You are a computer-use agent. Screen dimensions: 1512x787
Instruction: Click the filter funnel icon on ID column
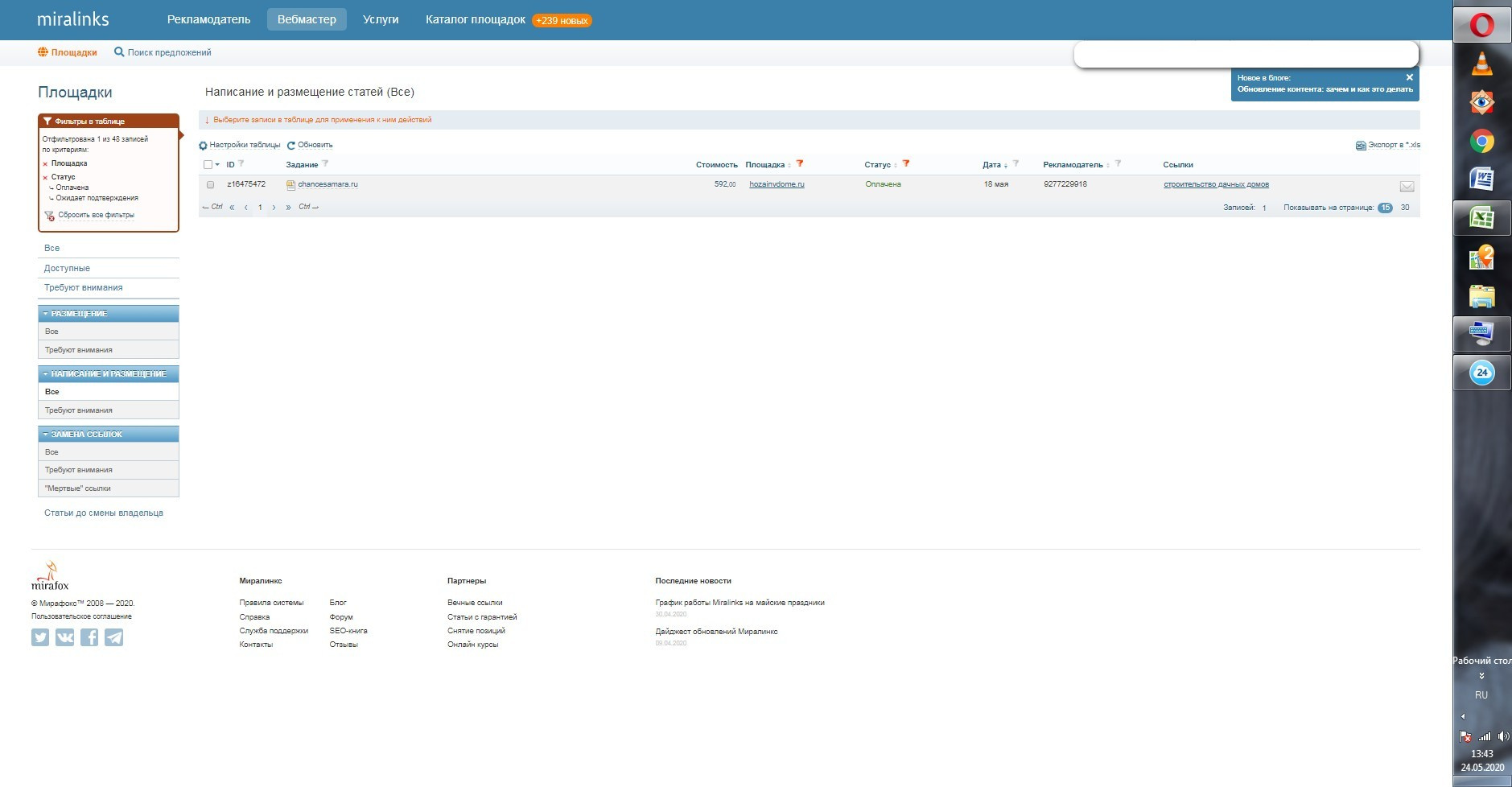(241, 163)
